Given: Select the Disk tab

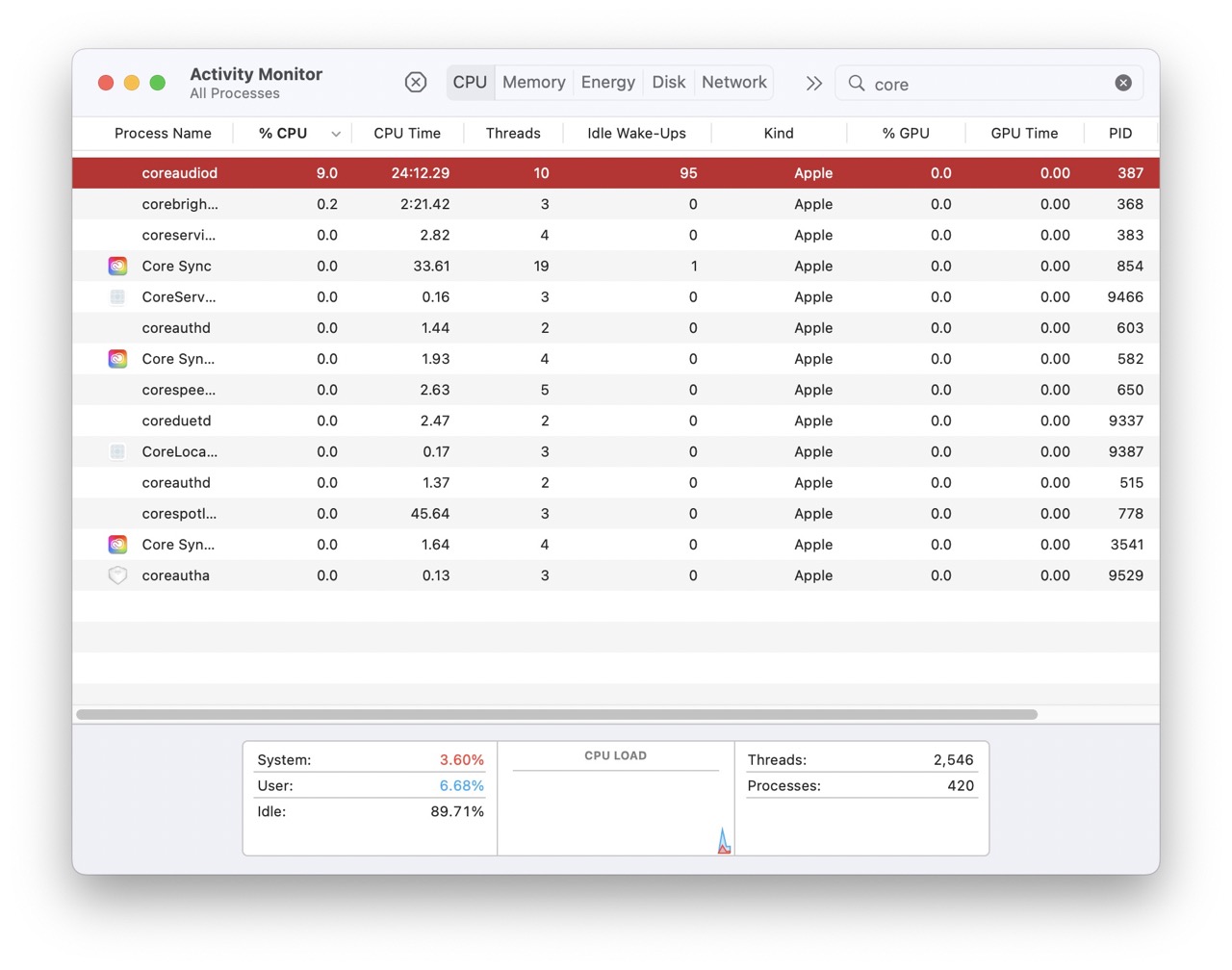Looking at the screenshot, I should (668, 83).
